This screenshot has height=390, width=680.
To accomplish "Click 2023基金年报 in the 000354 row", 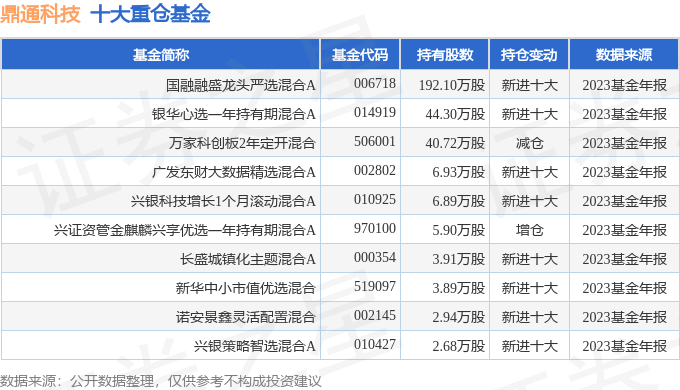I will (624, 259).
